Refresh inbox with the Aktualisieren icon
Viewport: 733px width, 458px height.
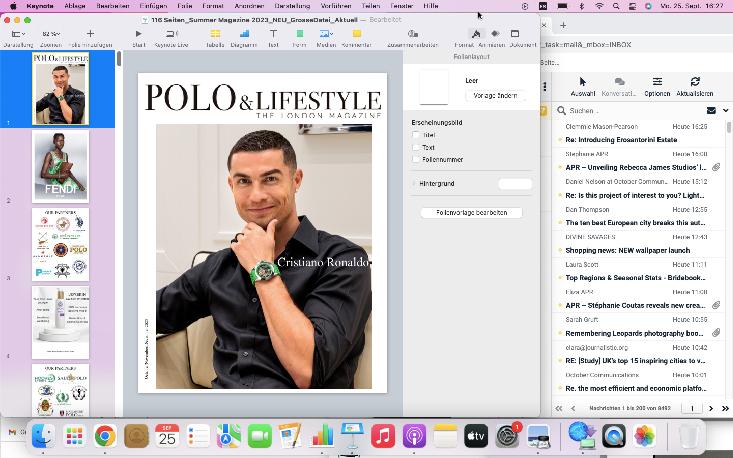[695, 82]
